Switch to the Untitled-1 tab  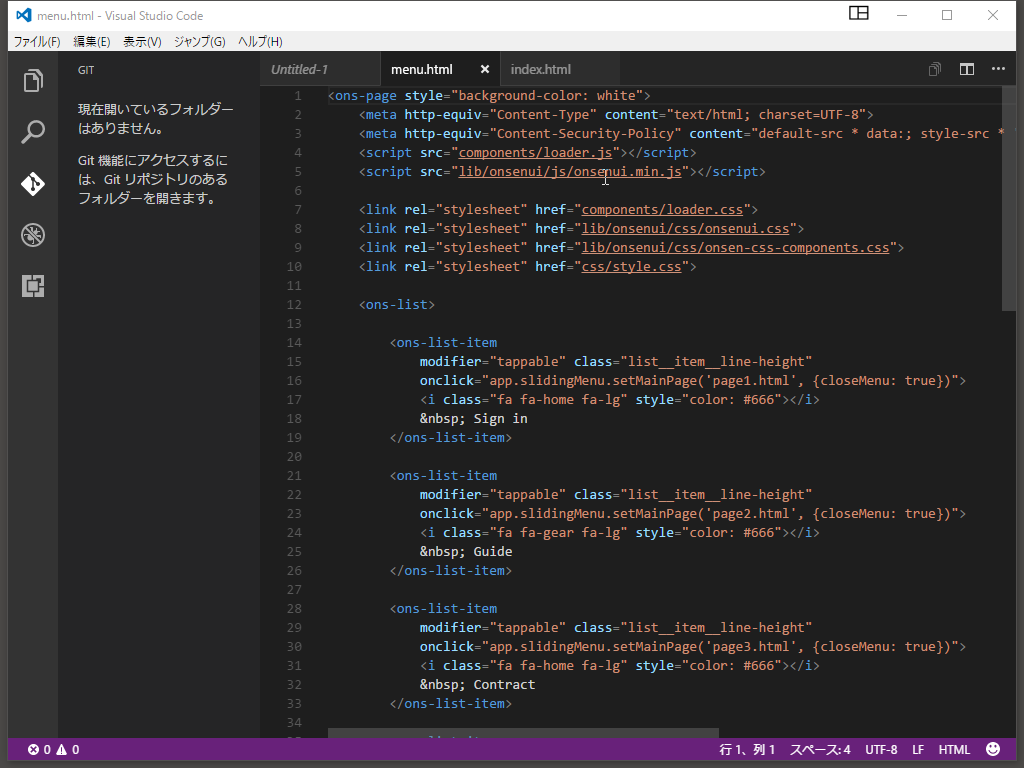[320, 69]
